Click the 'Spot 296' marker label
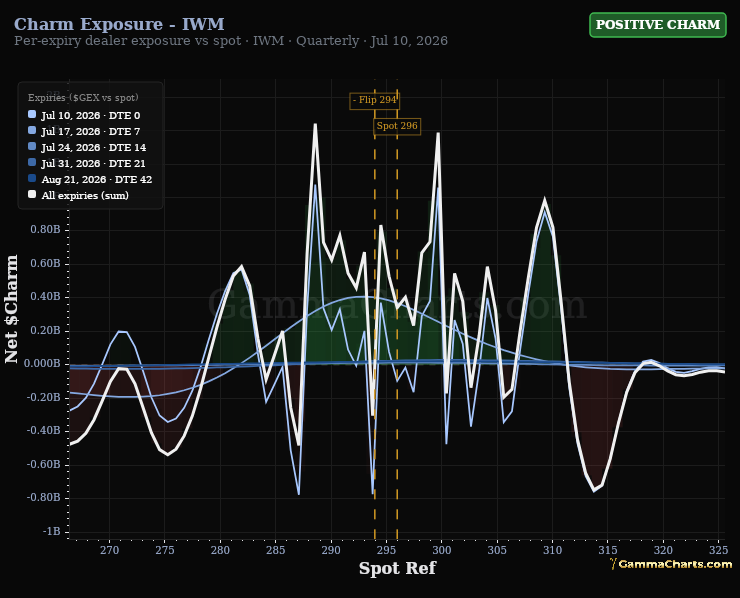Image resolution: width=740 pixels, height=598 pixels. pyautogui.click(x=397, y=126)
